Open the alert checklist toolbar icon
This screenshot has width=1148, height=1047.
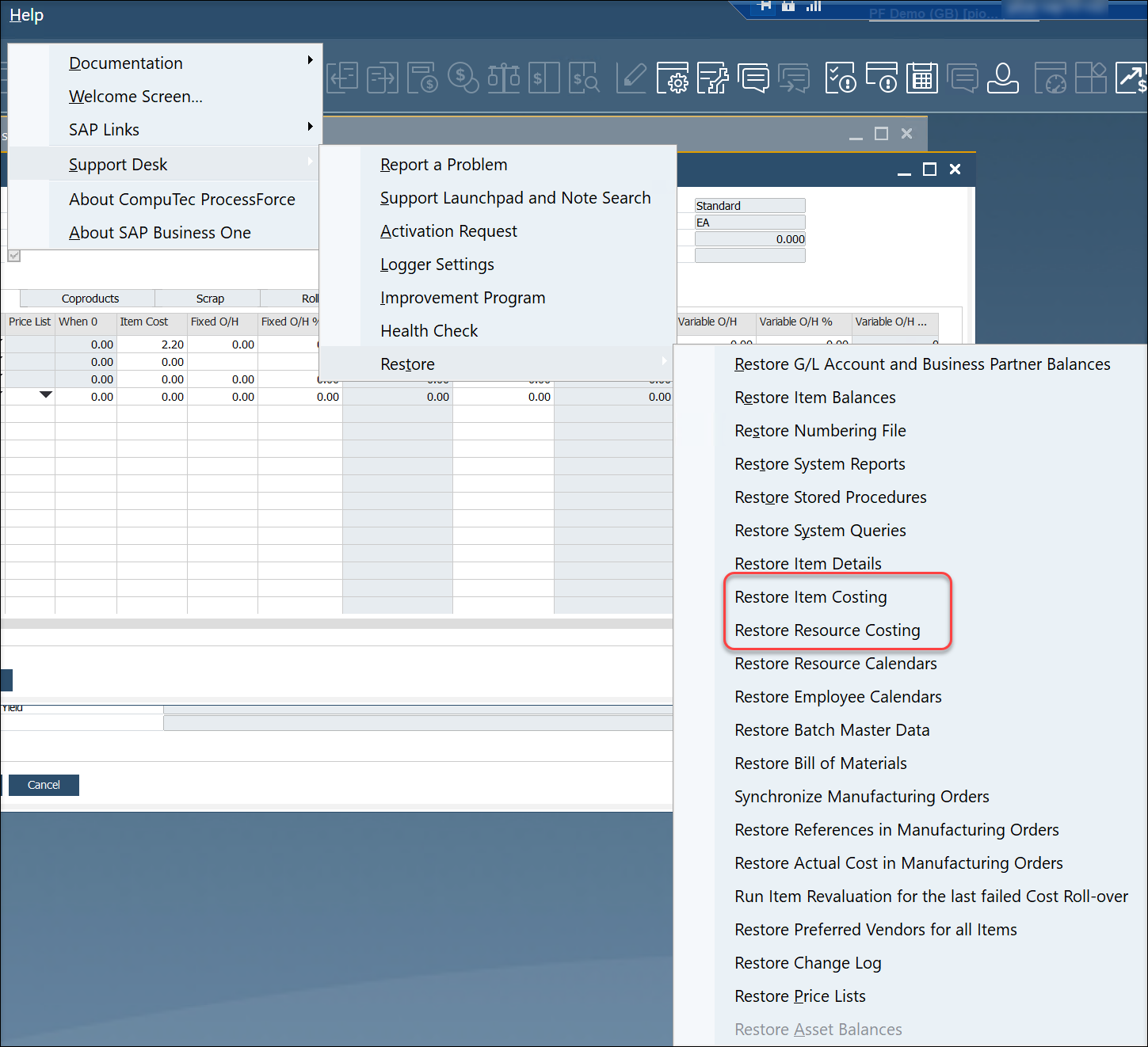pos(841,78)
